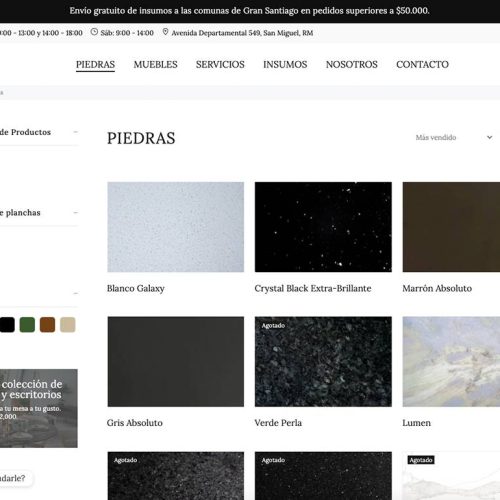
Task: Select the brown color swatch filter
Action: 47,325
